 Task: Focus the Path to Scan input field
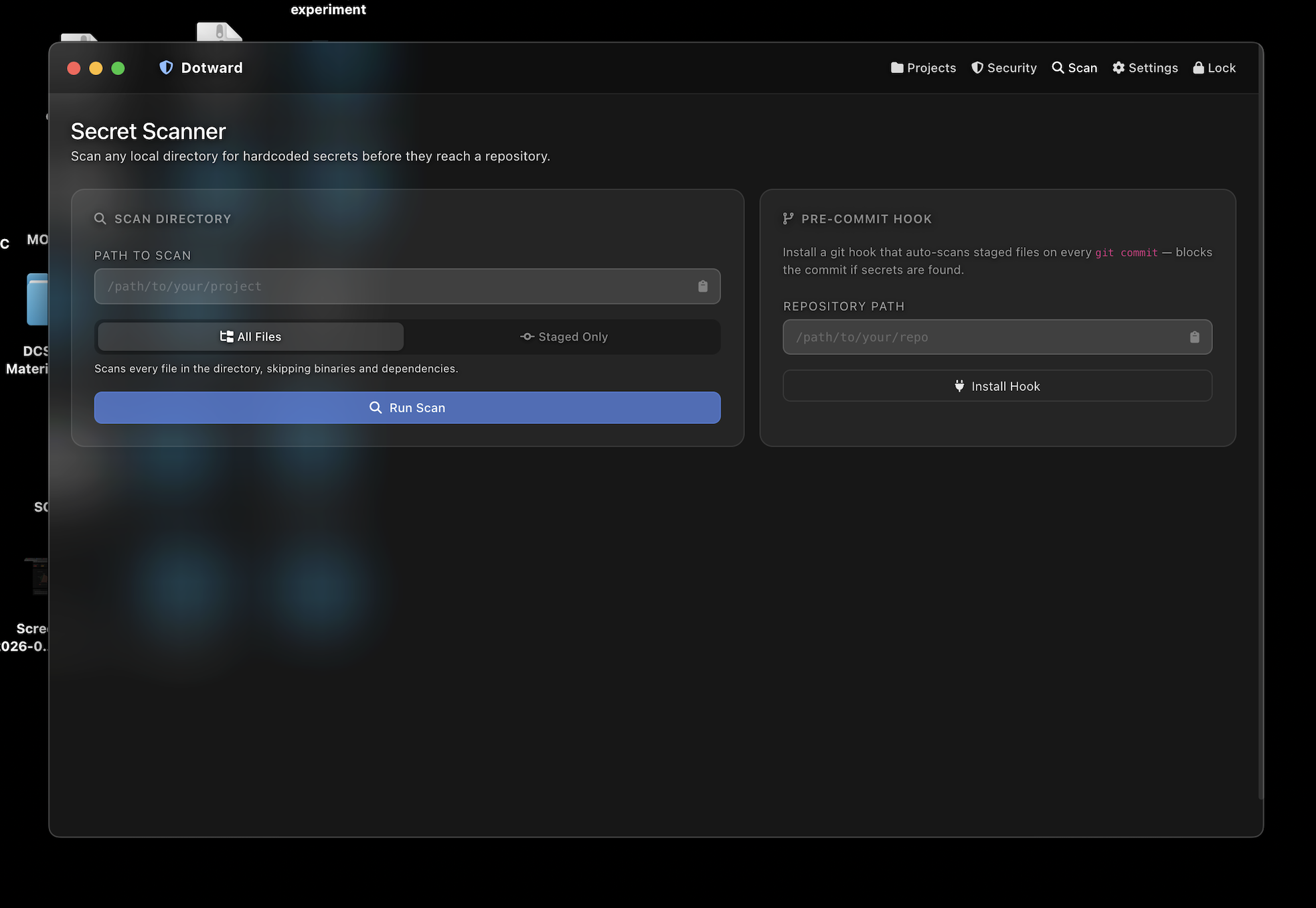tap(407, 287)
